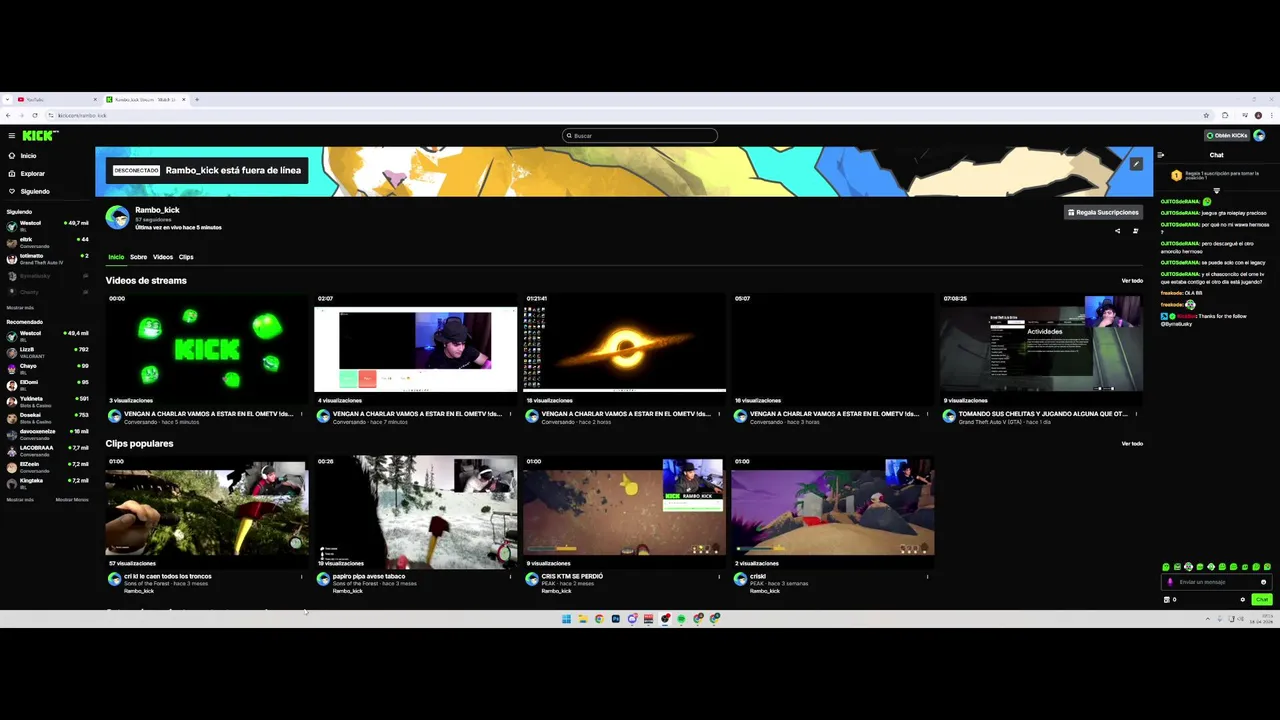Screen dimensions: 1280x720
Task: Click the pencil edit icon on banner
Action: pyautogui.click(x=1136, y=164)
